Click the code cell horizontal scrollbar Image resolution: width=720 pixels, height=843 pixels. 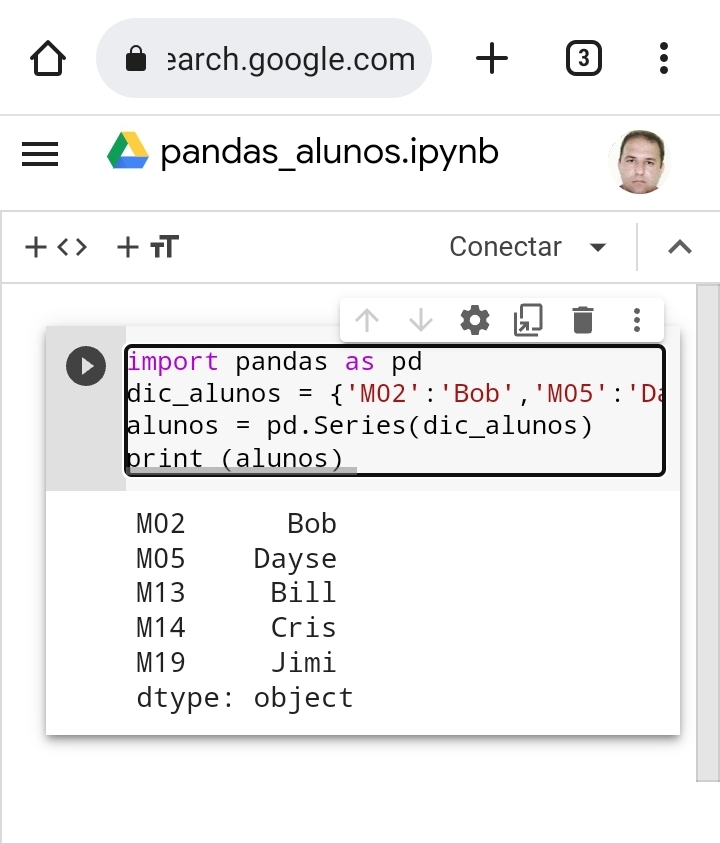(240, 469)
